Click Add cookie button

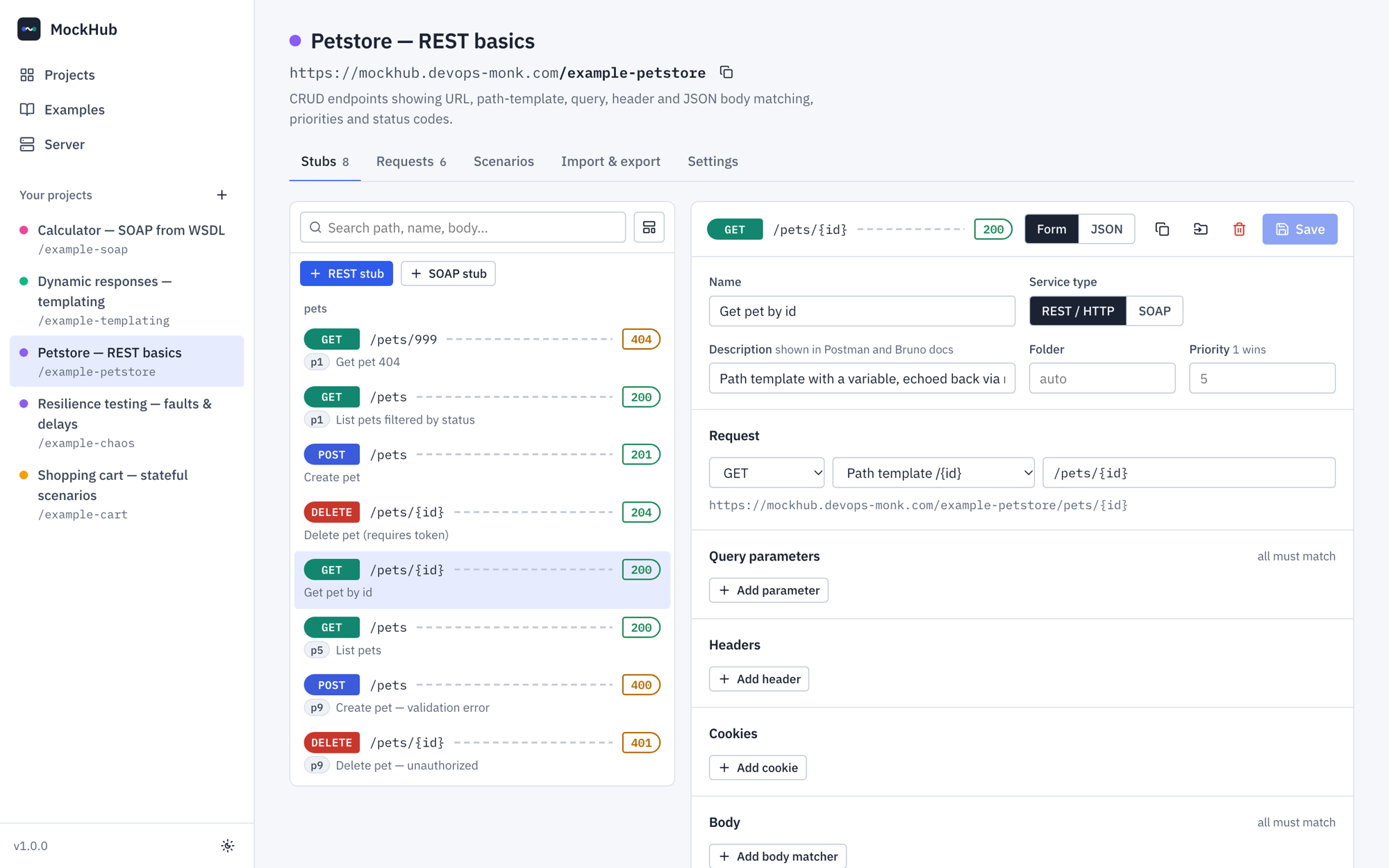(x=757, y=768)
